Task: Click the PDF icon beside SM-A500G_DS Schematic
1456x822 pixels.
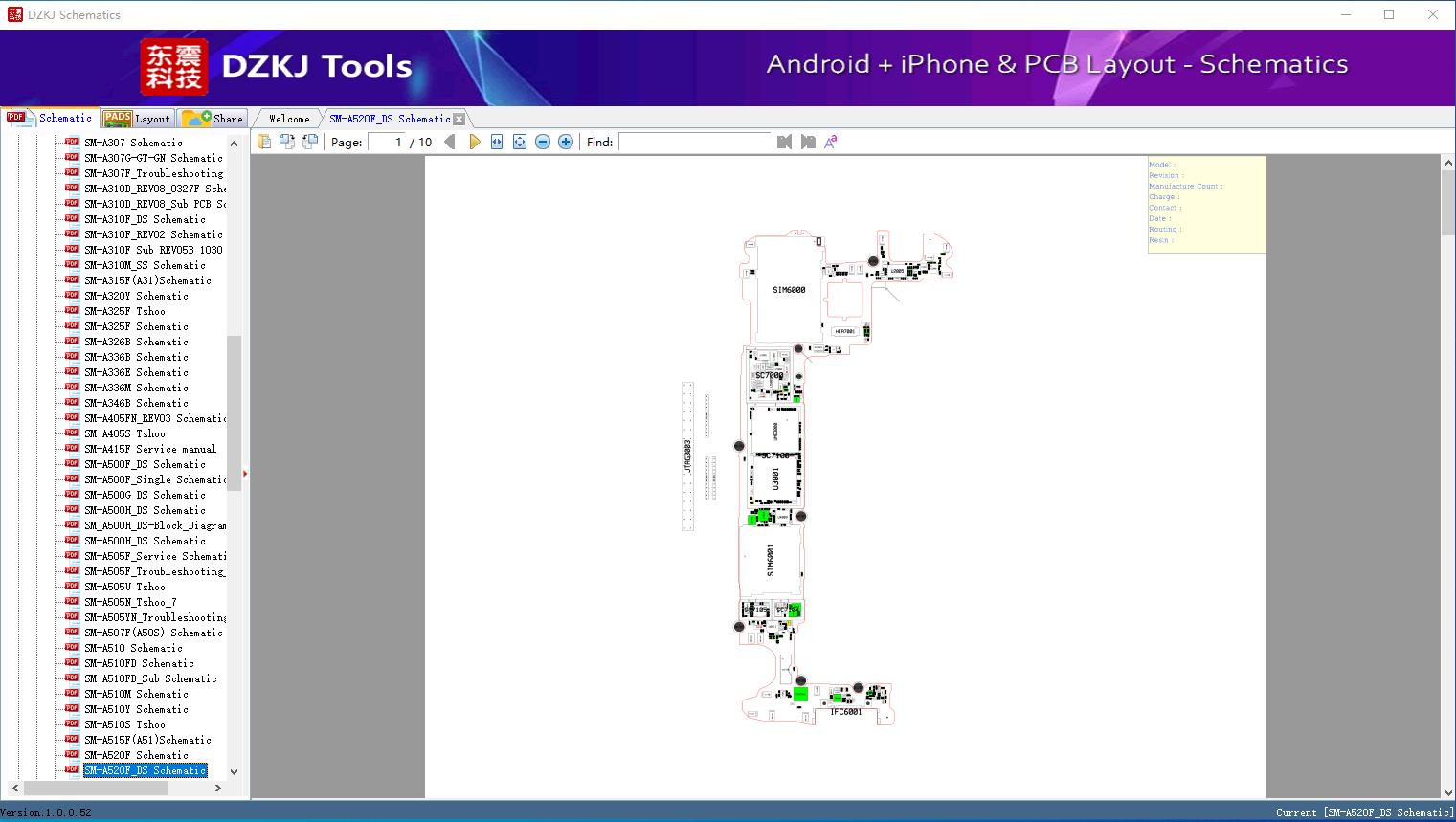Action: 72,494
